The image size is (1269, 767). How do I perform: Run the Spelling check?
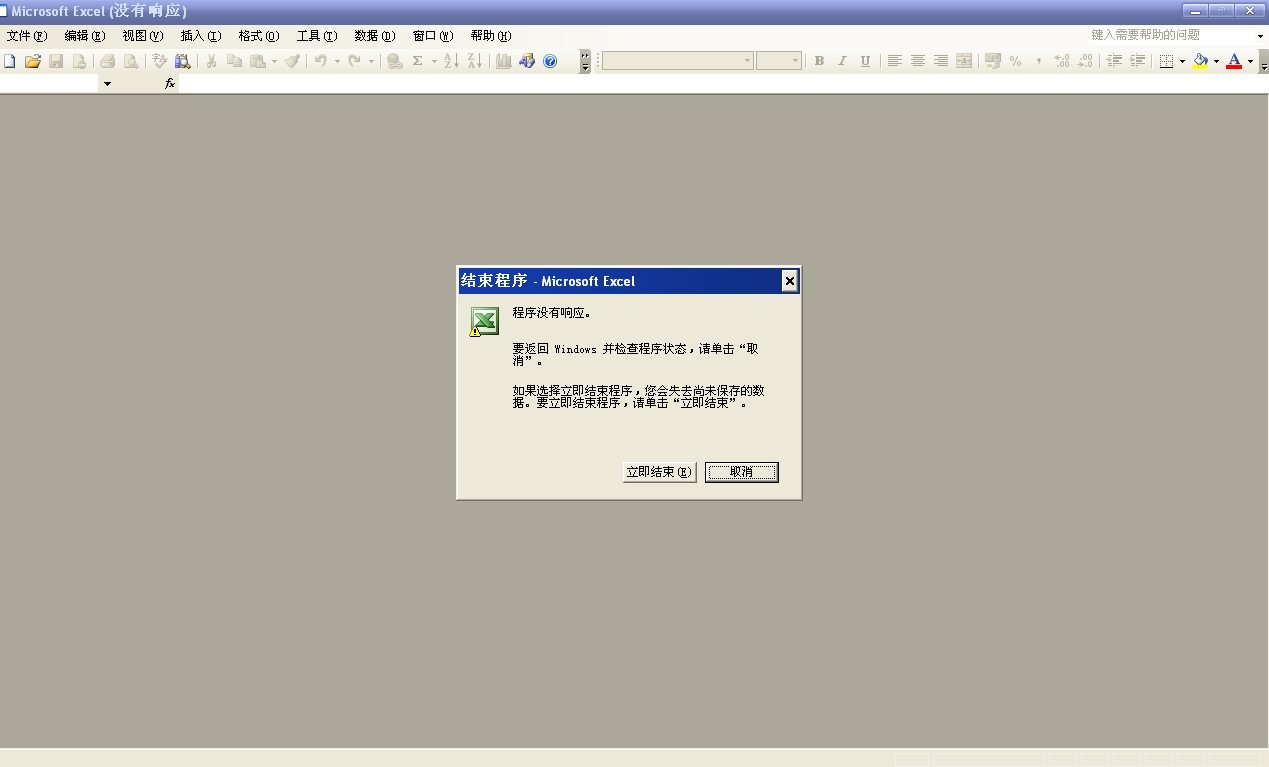[x=159, y=60]
